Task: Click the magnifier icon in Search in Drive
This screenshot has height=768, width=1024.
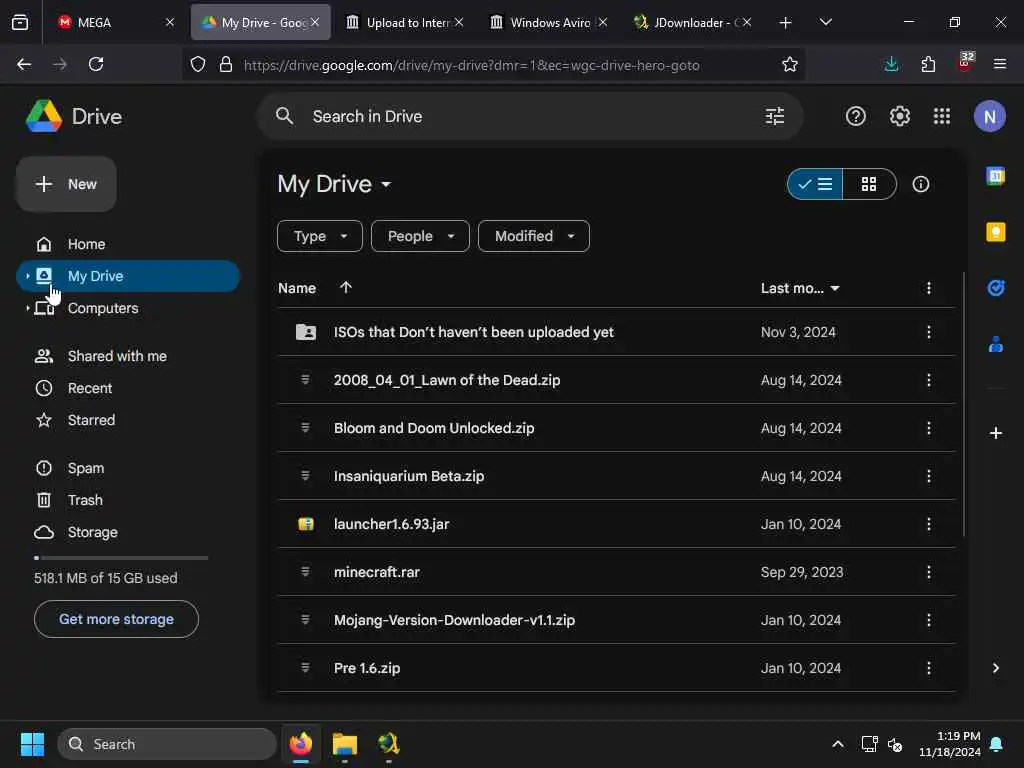Action: click(284, 116)
